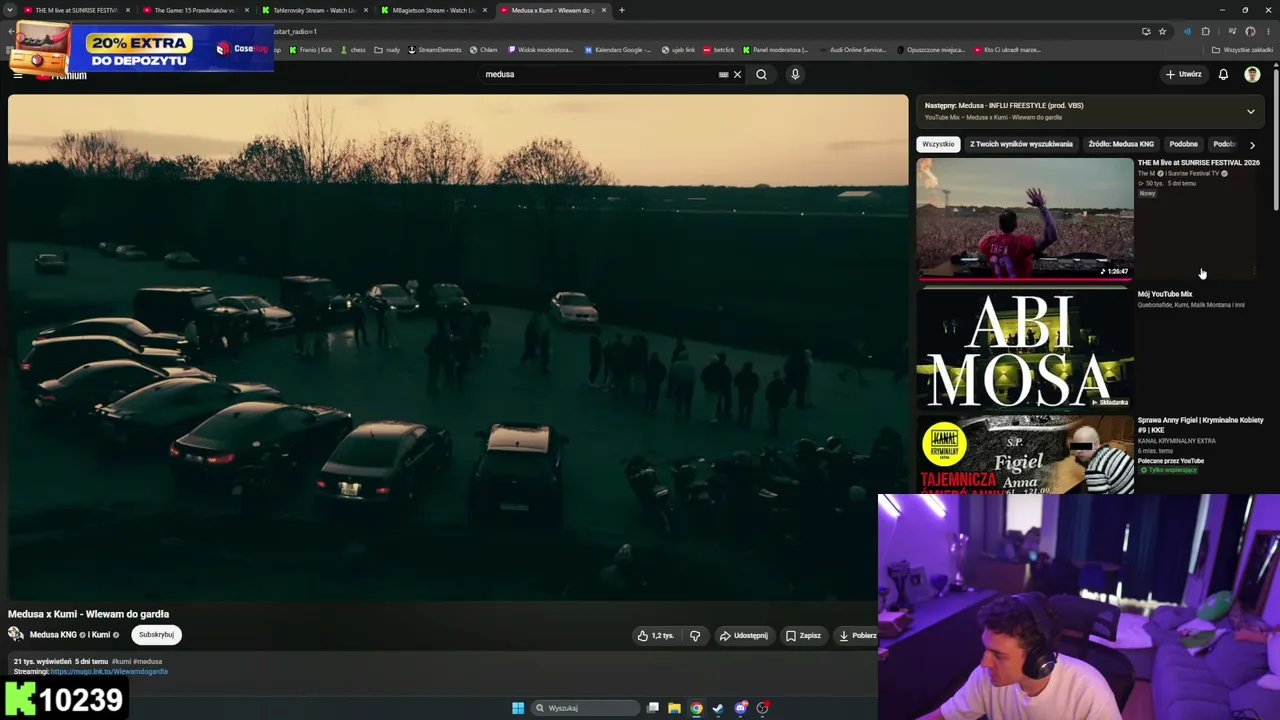
Task: Click the search magnifier button
Action: (761, 74)
